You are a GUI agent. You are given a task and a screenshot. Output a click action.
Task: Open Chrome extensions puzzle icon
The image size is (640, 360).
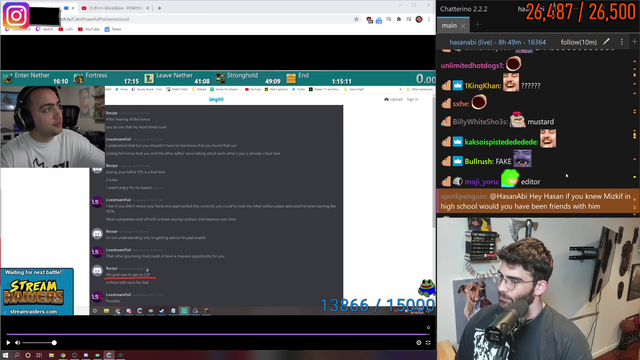click(399, 19)
